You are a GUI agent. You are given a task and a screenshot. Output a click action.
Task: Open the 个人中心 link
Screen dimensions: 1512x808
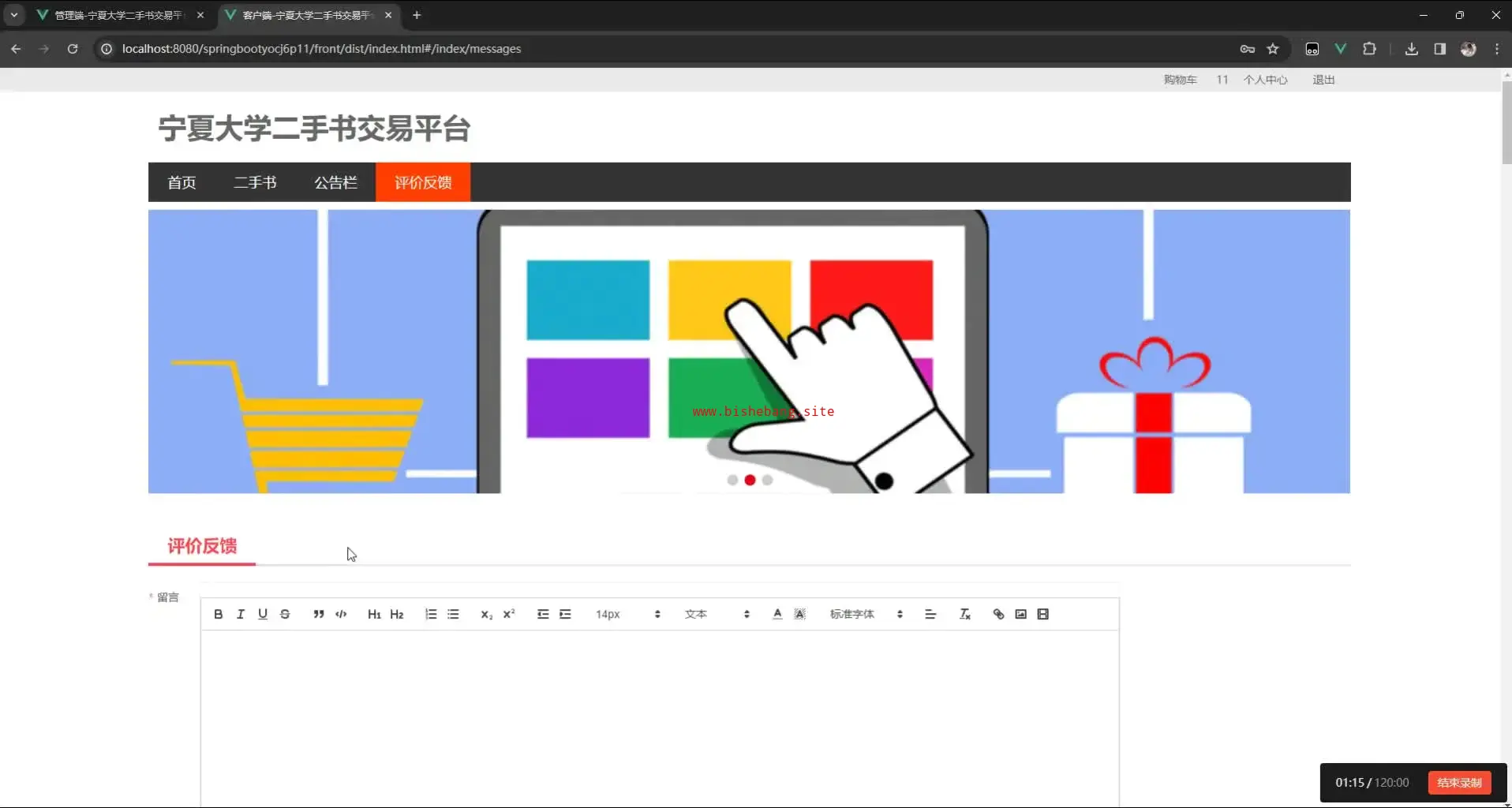tap(1265, 80)
